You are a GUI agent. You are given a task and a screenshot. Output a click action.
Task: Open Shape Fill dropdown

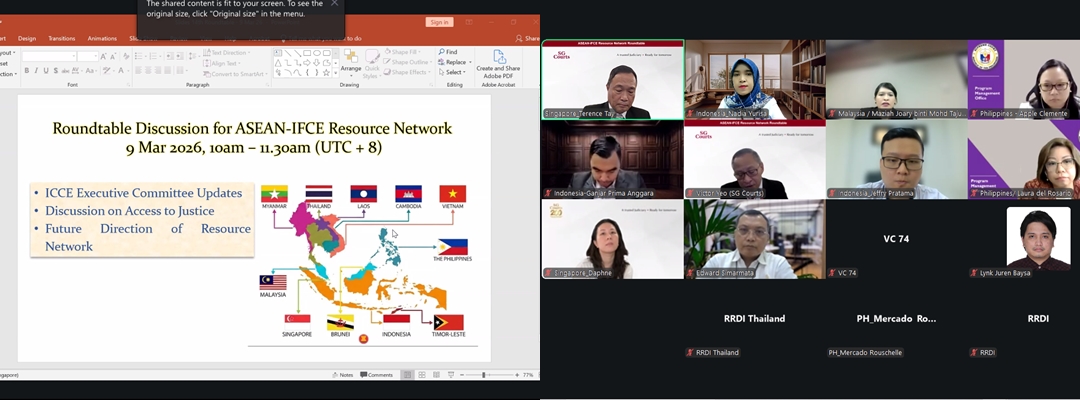(404, 52)
